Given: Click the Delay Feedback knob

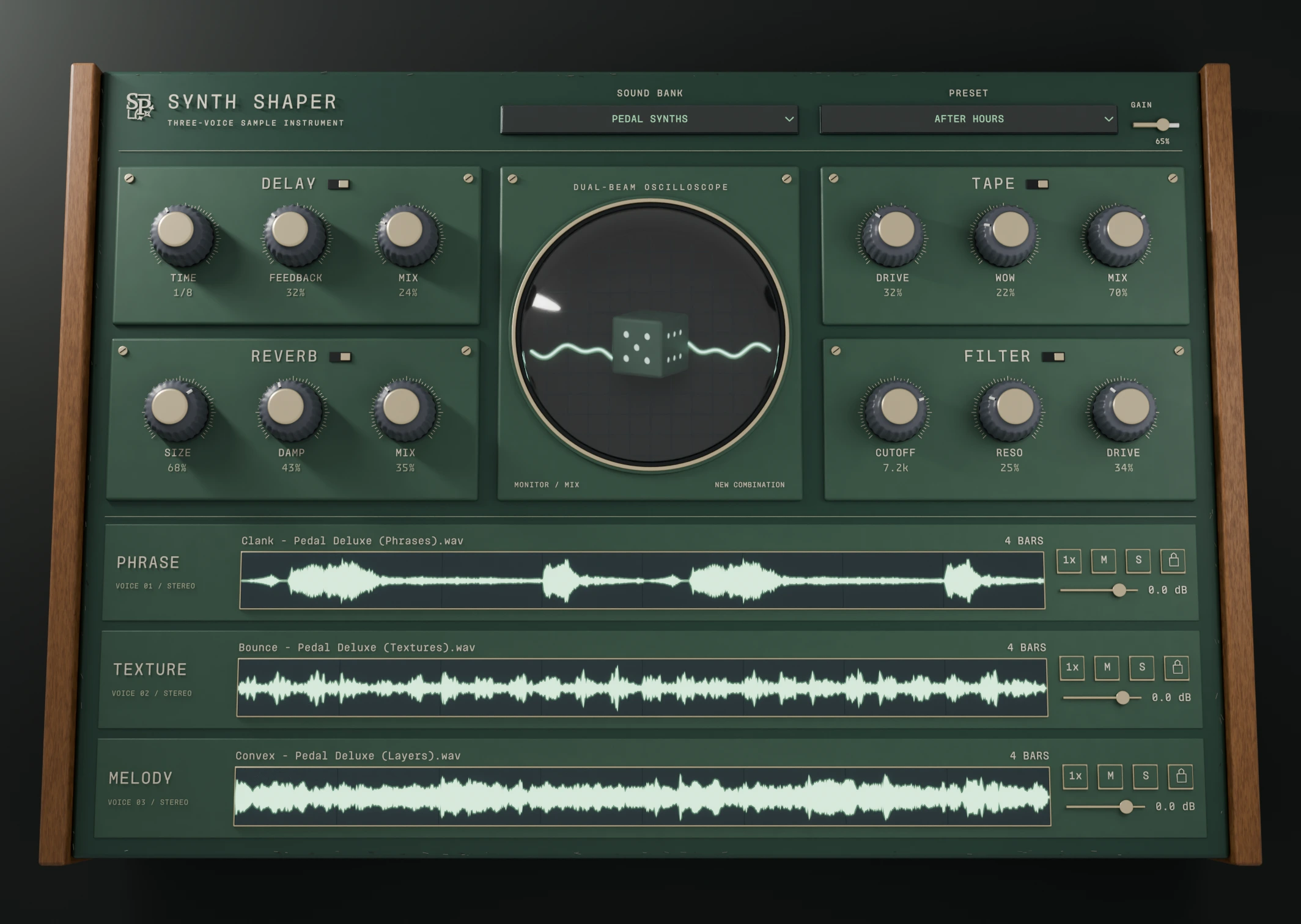Looking at the screenshot, I should point(295,235).
